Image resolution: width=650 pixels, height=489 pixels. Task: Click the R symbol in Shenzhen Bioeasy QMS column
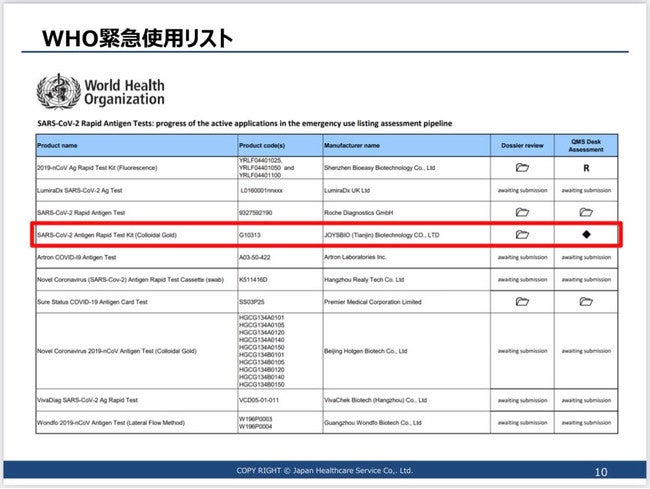(x=586, y=168)
